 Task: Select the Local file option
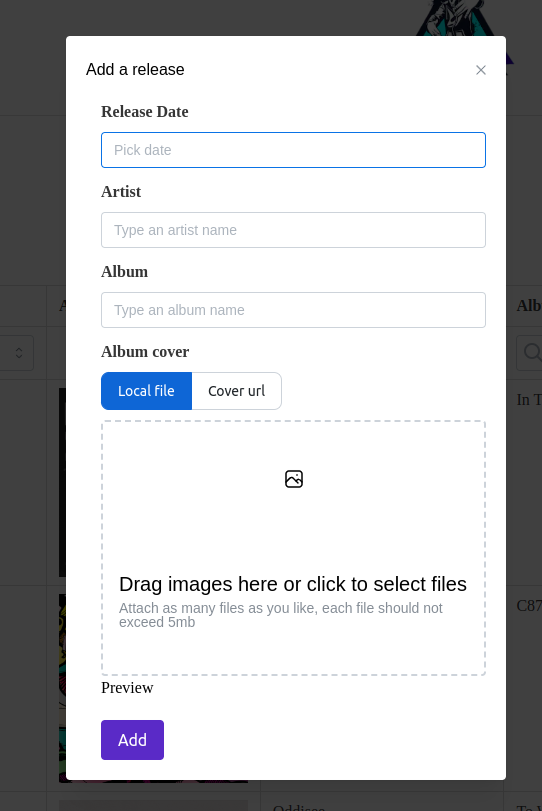[146, 391]
